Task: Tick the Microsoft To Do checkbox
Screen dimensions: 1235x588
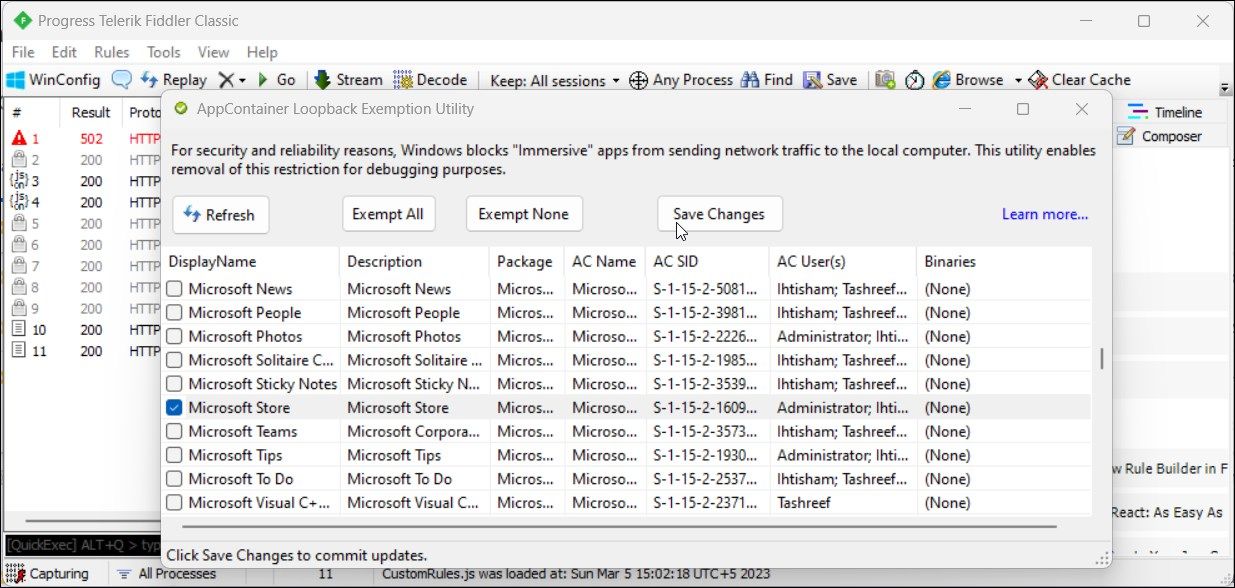Action: (175, 479)
